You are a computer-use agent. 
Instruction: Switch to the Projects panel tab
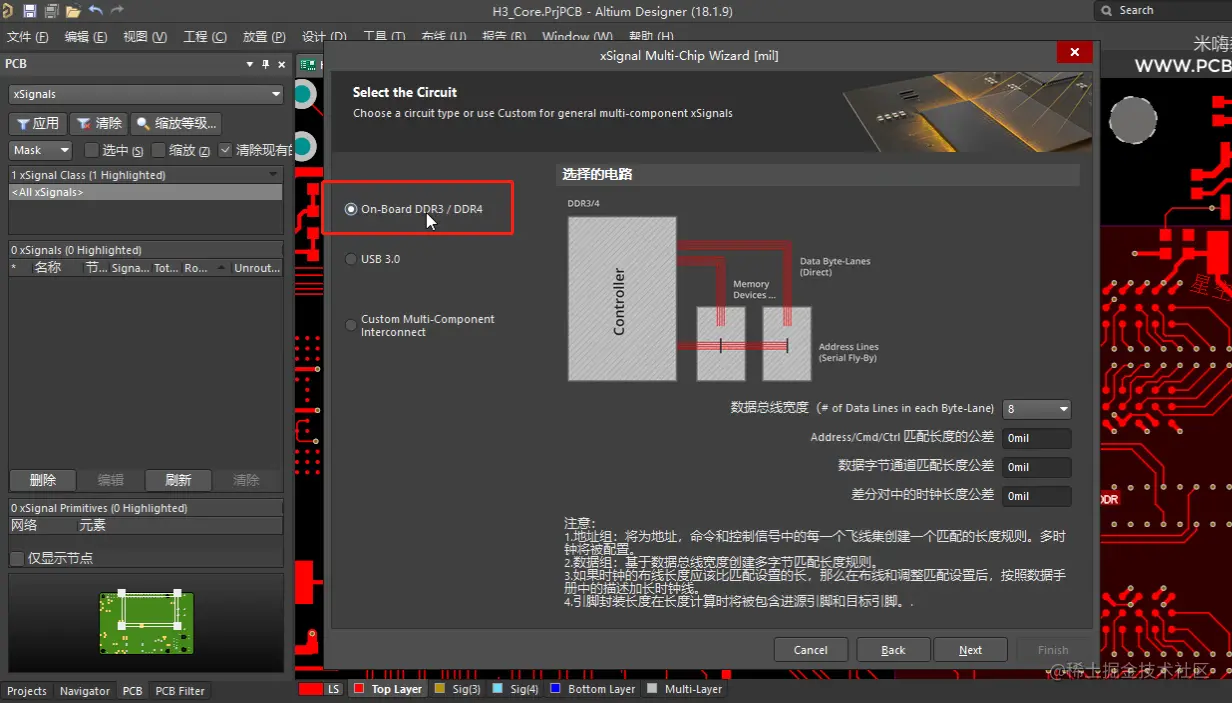click(27, 691)
